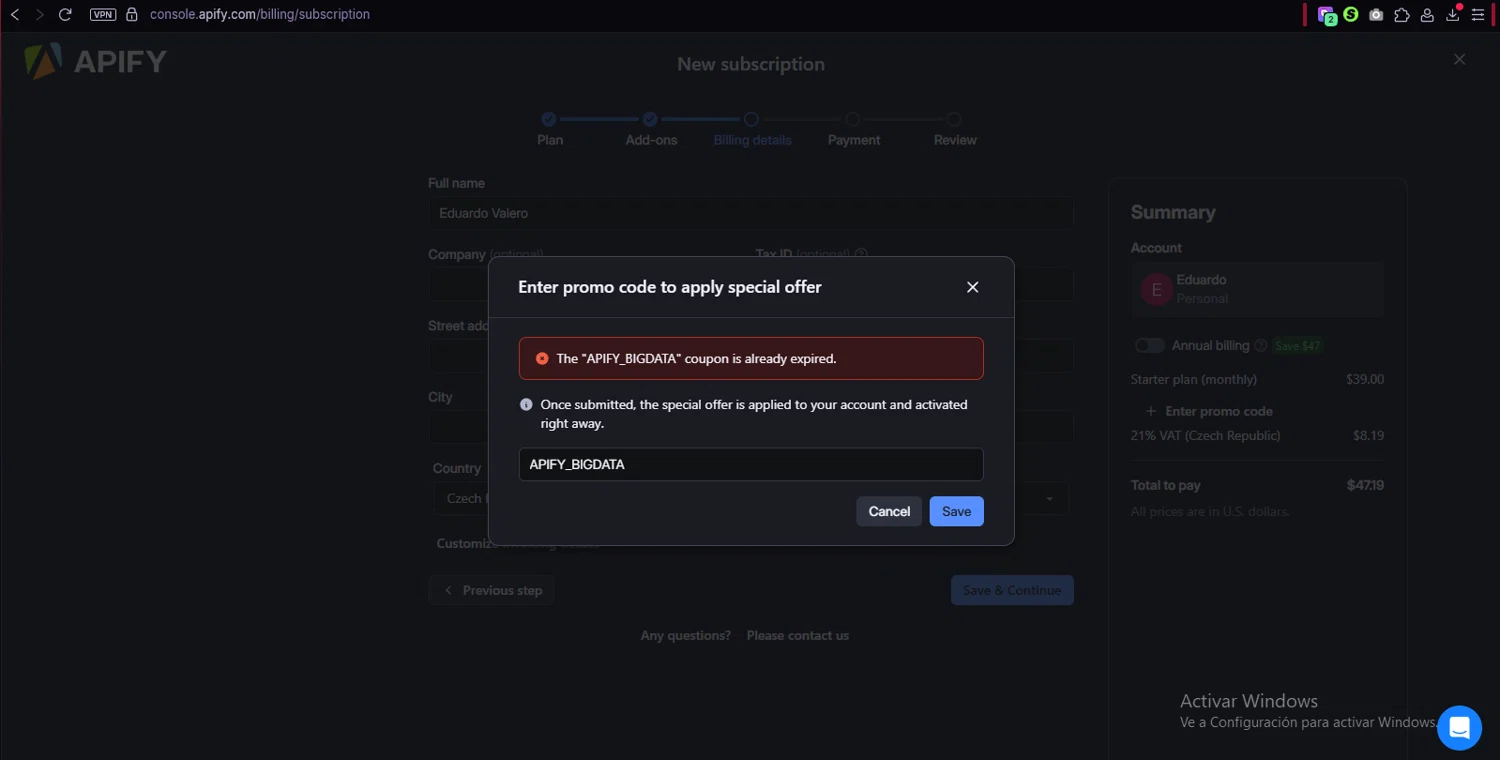Click the browser forward arrow
Image resolution: width=1500 pixels, height=760 pixels.
tap(40, 14)
